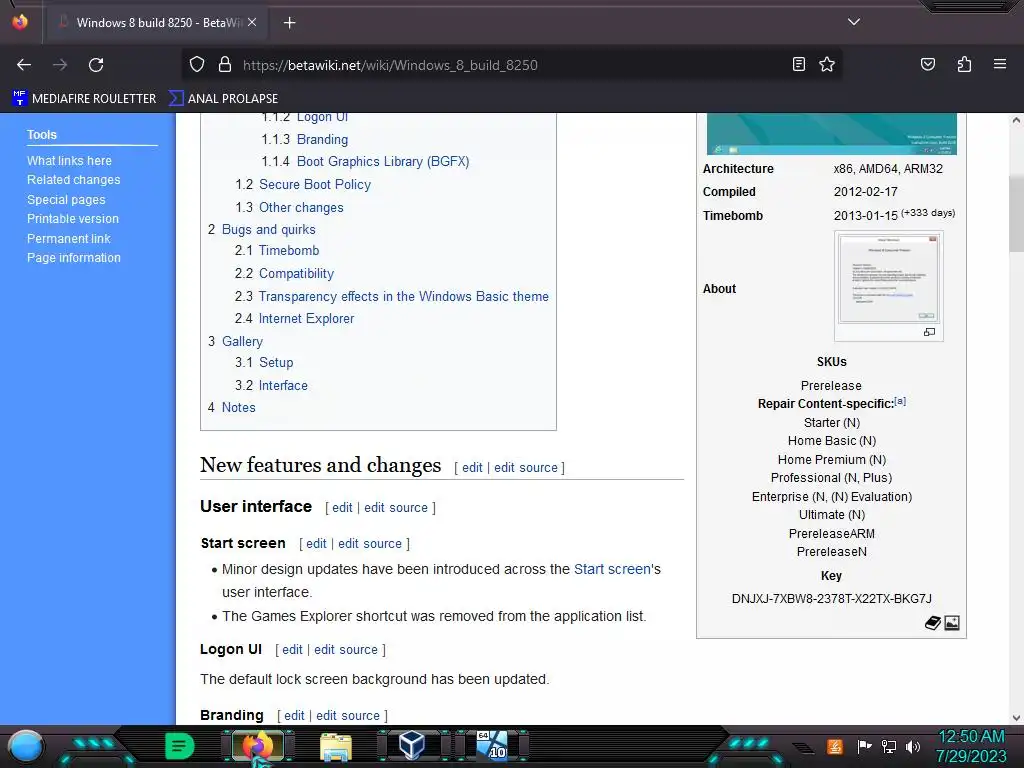Click edit source next to User interface

[x=396, y=507]
